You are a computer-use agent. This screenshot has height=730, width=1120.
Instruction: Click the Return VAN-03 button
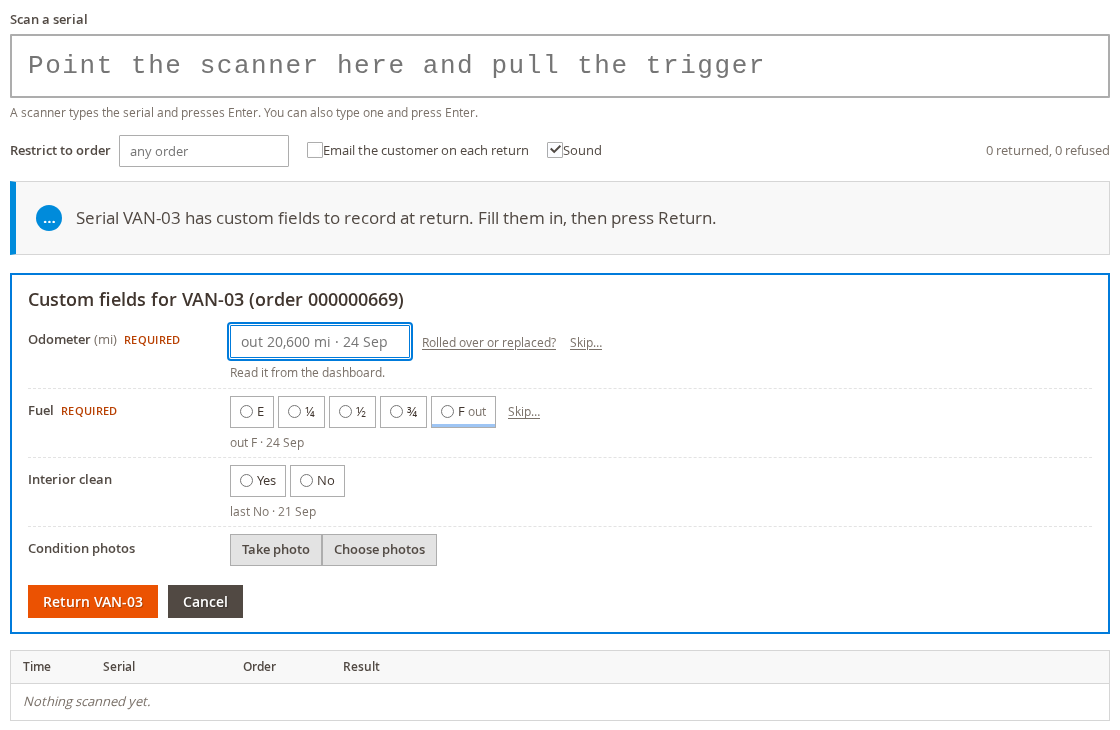(93, 601)
